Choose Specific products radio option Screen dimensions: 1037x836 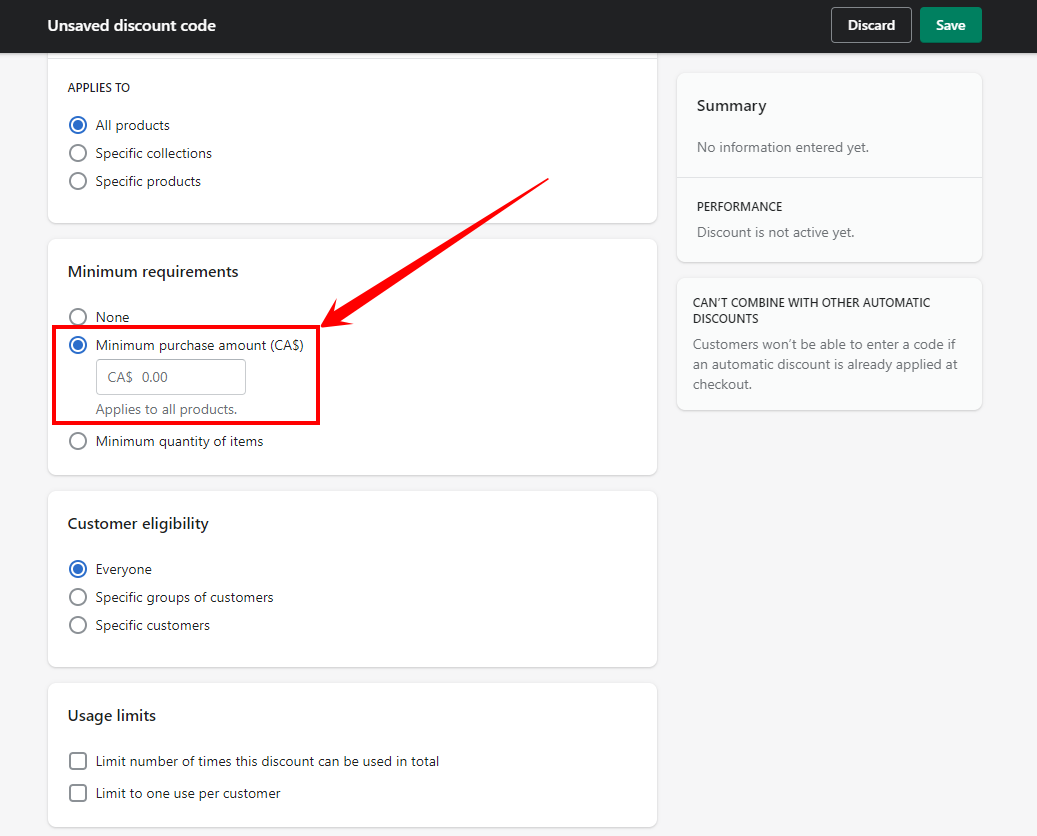[78, 181]
